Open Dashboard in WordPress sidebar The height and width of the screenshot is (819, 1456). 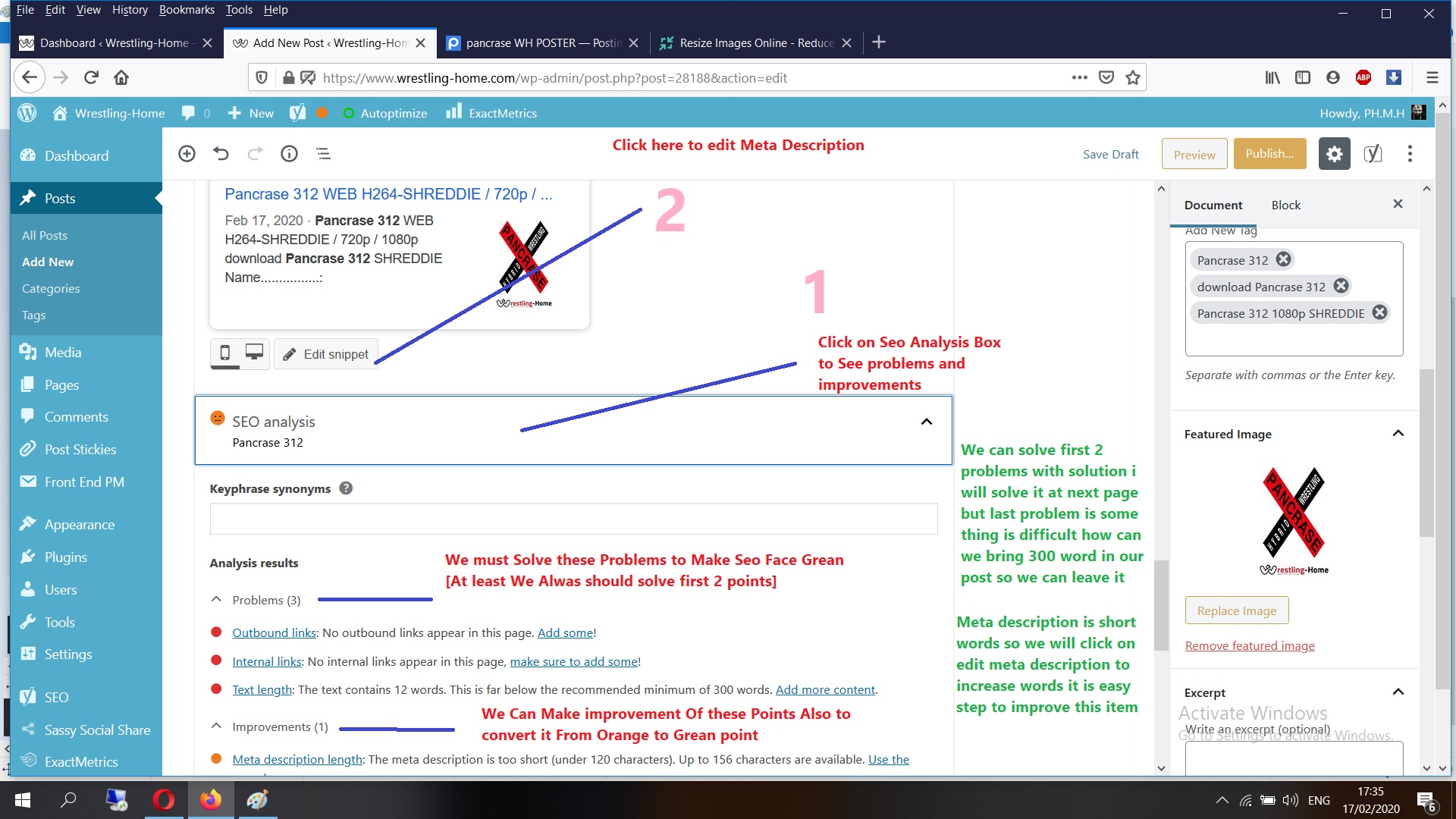76,155
